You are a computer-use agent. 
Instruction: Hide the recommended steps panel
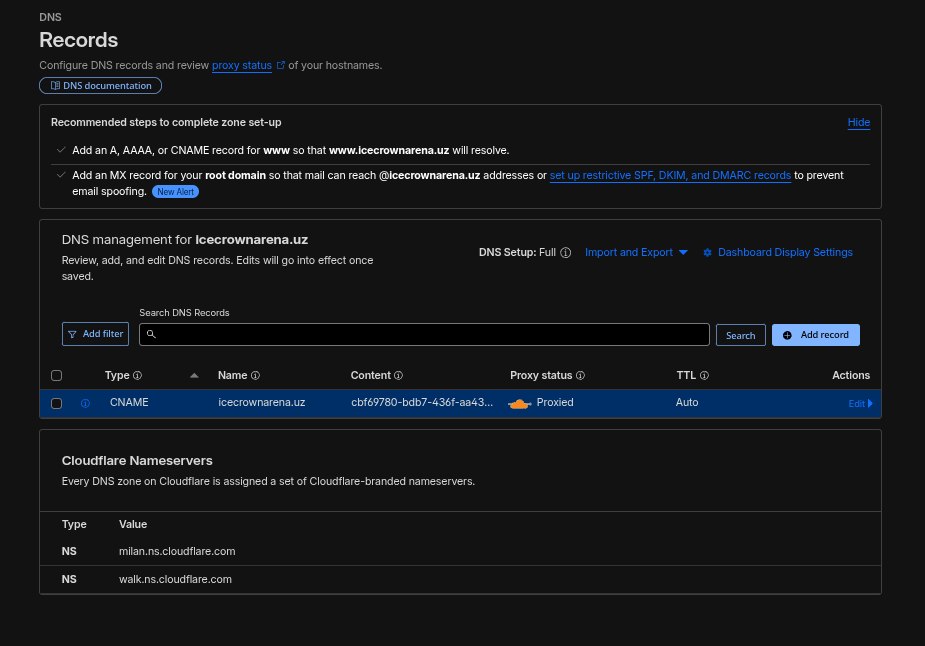click(x=858, y=122)
